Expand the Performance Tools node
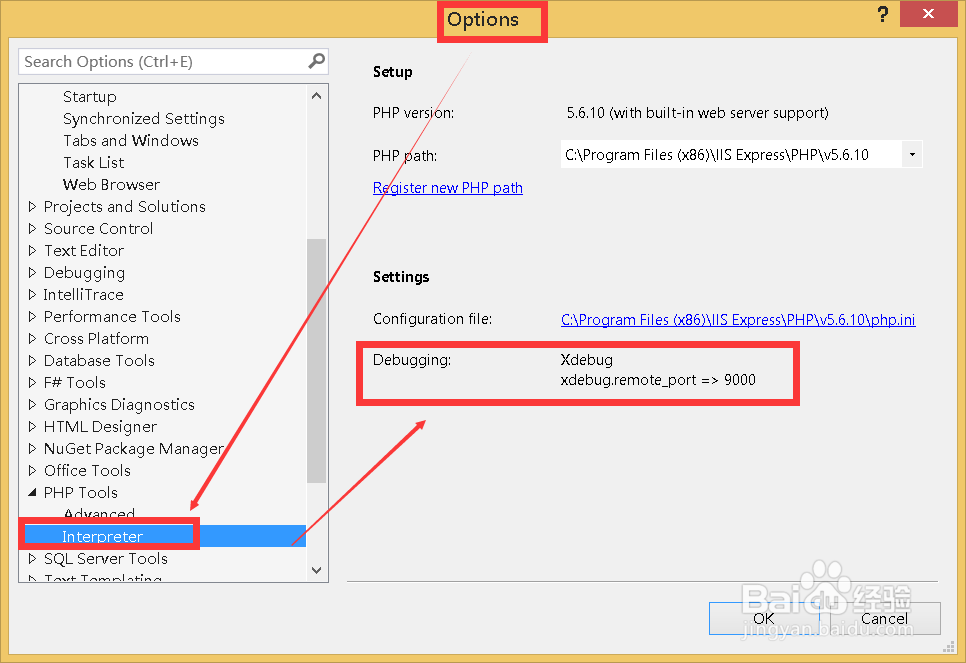This screenshot has height=663, width=966. tap(33, 317)
